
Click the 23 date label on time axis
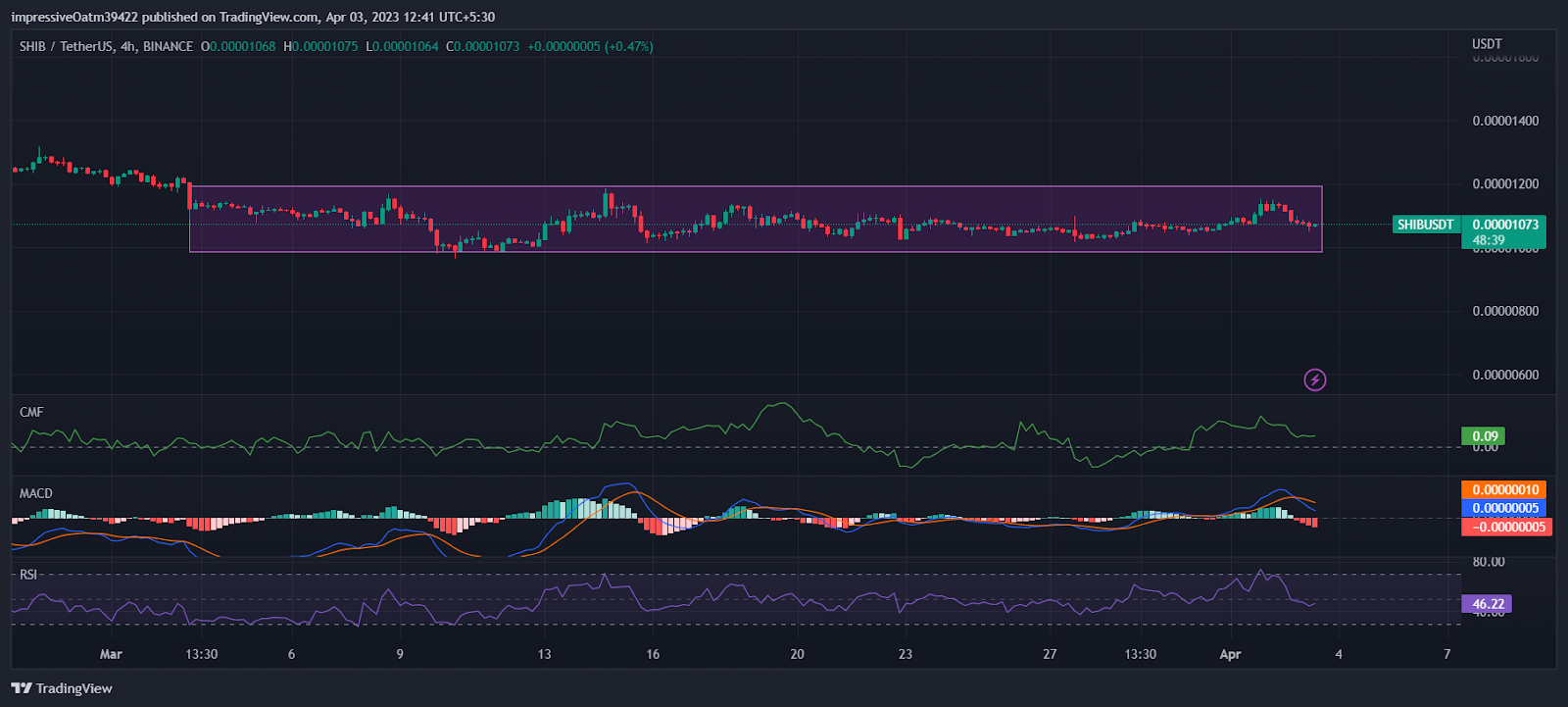905,654
